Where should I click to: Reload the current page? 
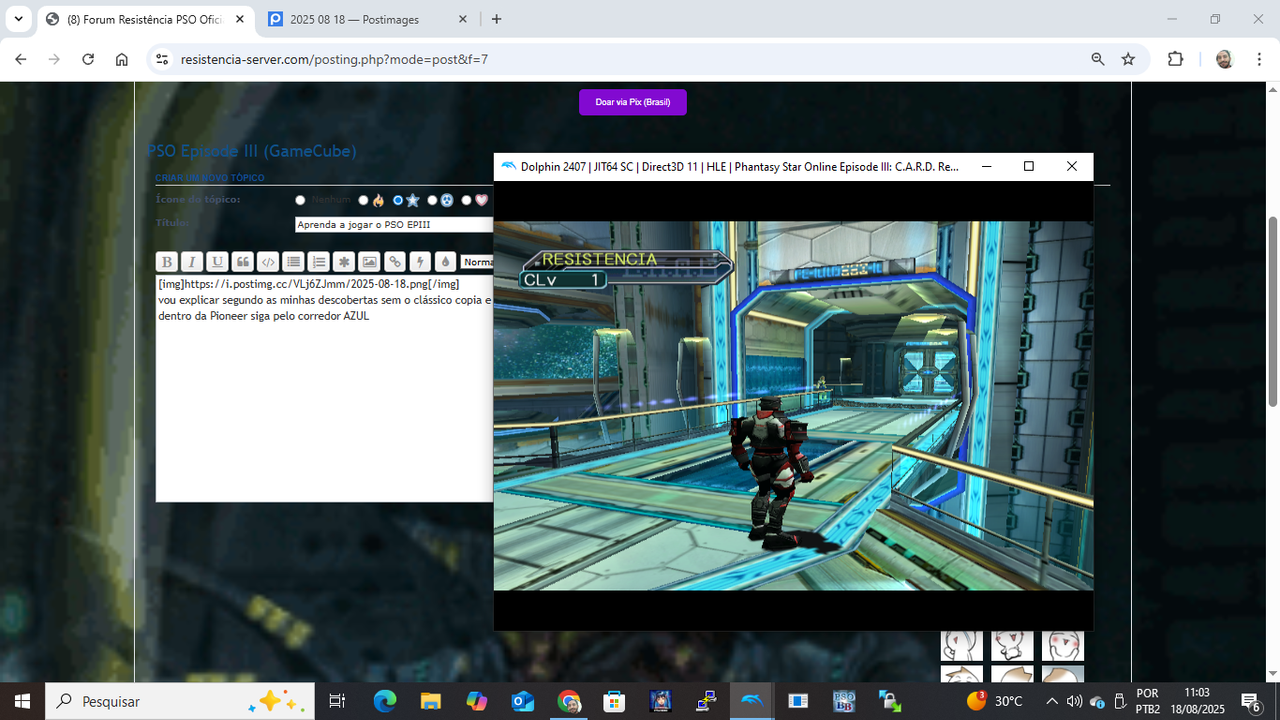pos(88,59)
